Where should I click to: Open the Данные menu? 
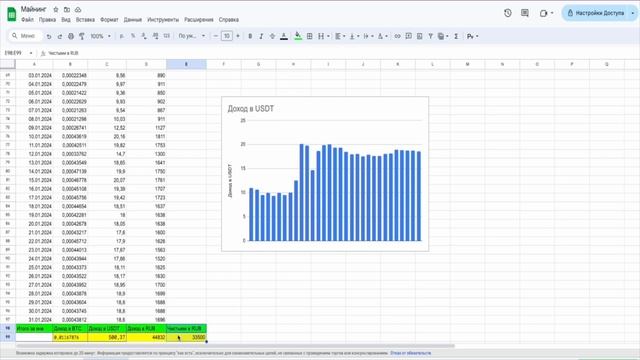tap(133, 20)
